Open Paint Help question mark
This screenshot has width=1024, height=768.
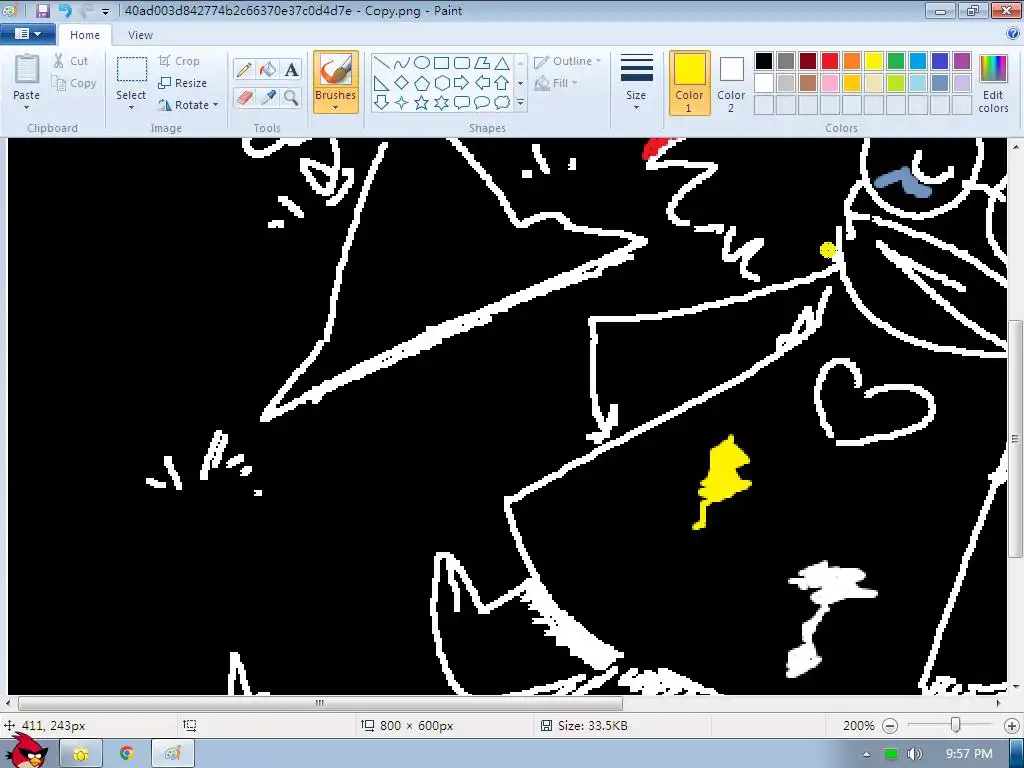tap(1013, 34)
